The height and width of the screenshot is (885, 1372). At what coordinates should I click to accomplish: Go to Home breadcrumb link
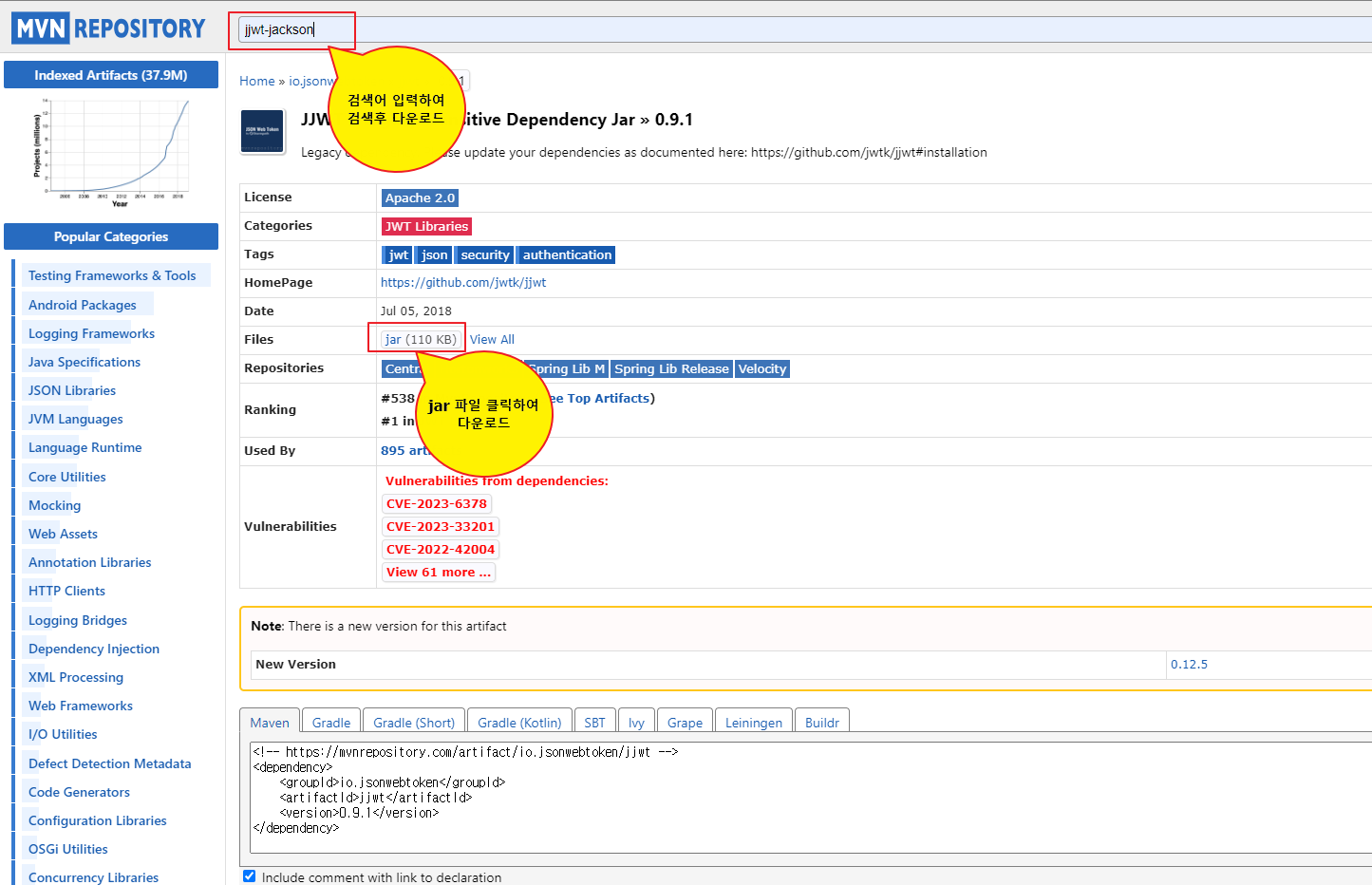pyautogui.click(x=257, y=81)
